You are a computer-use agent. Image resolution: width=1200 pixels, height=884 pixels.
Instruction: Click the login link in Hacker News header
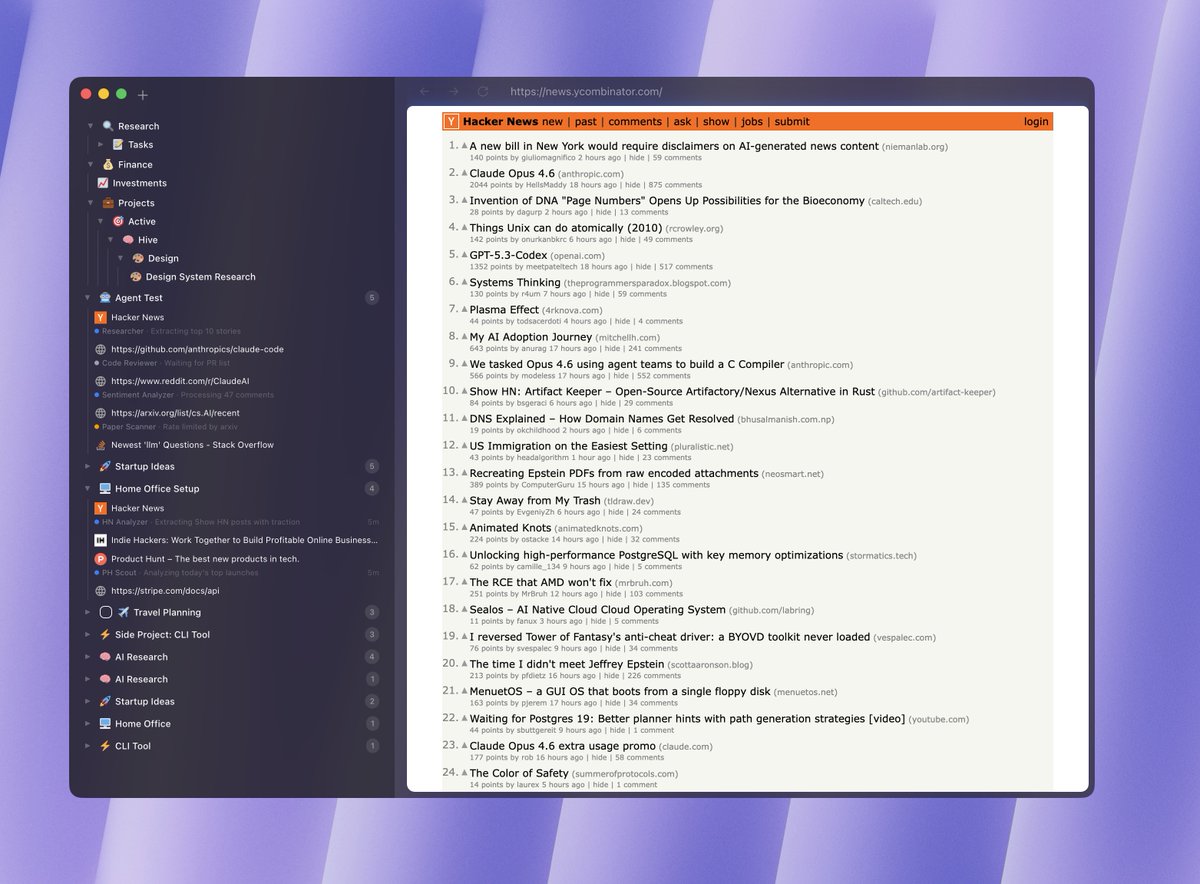[x=1036, y=122]
